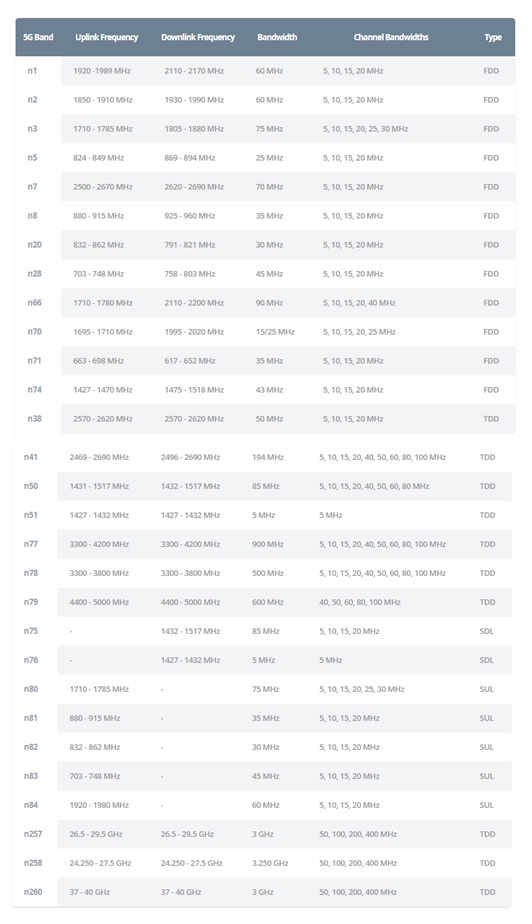Click the 5G Band column header
This screenshot has width=532, height=924.
pos(38,37)
